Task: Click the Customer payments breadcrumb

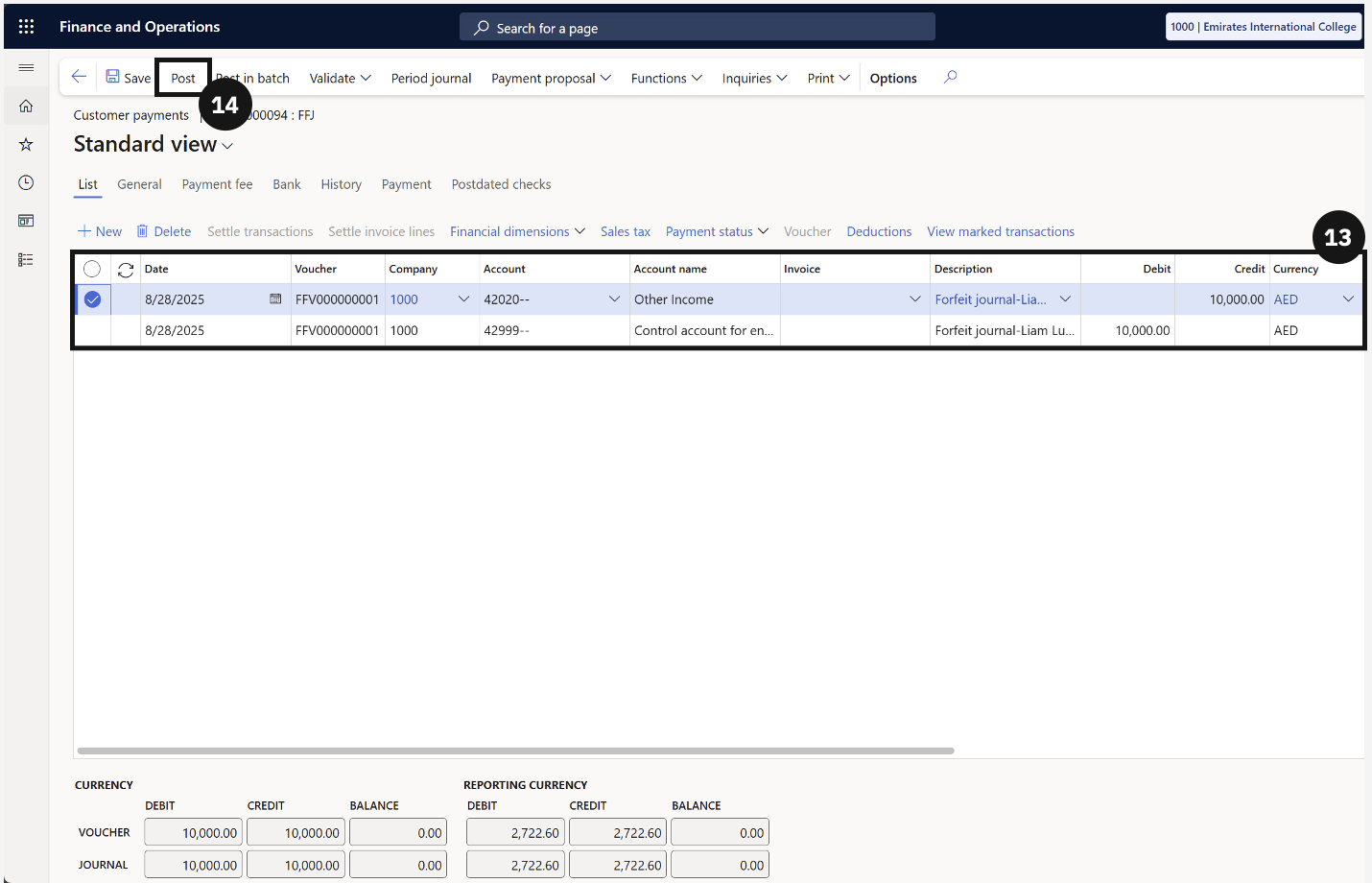Action: point(131,115)
